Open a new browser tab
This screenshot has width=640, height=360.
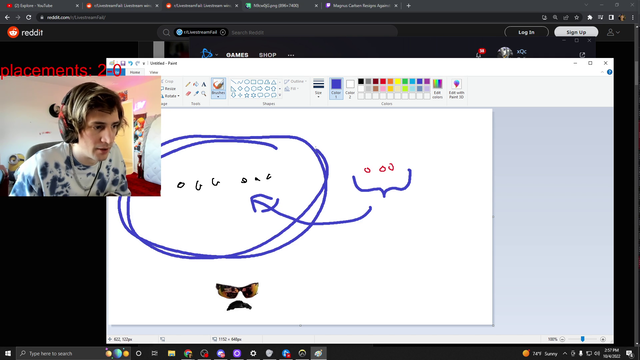[409, 6]
